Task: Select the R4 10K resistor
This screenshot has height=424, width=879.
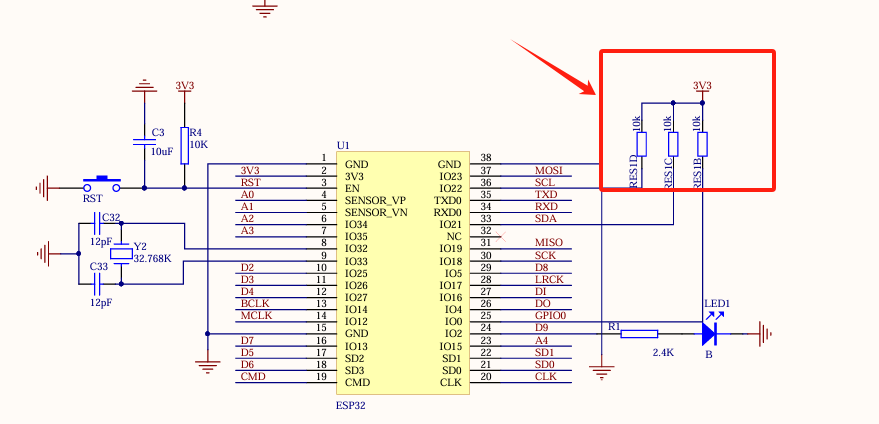Action: coord(184,140)
